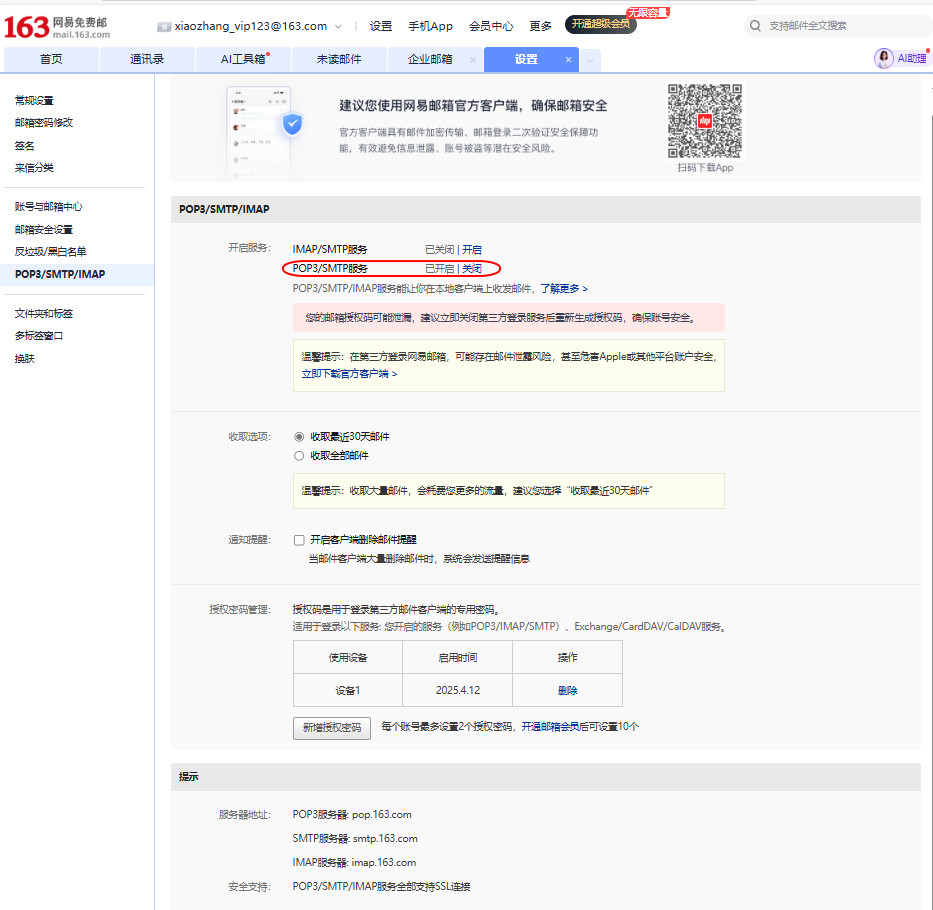Screen dimensions: 933x910
Task: Select 收取全部邮件 radio option
Action: click(x=299, y=456)
